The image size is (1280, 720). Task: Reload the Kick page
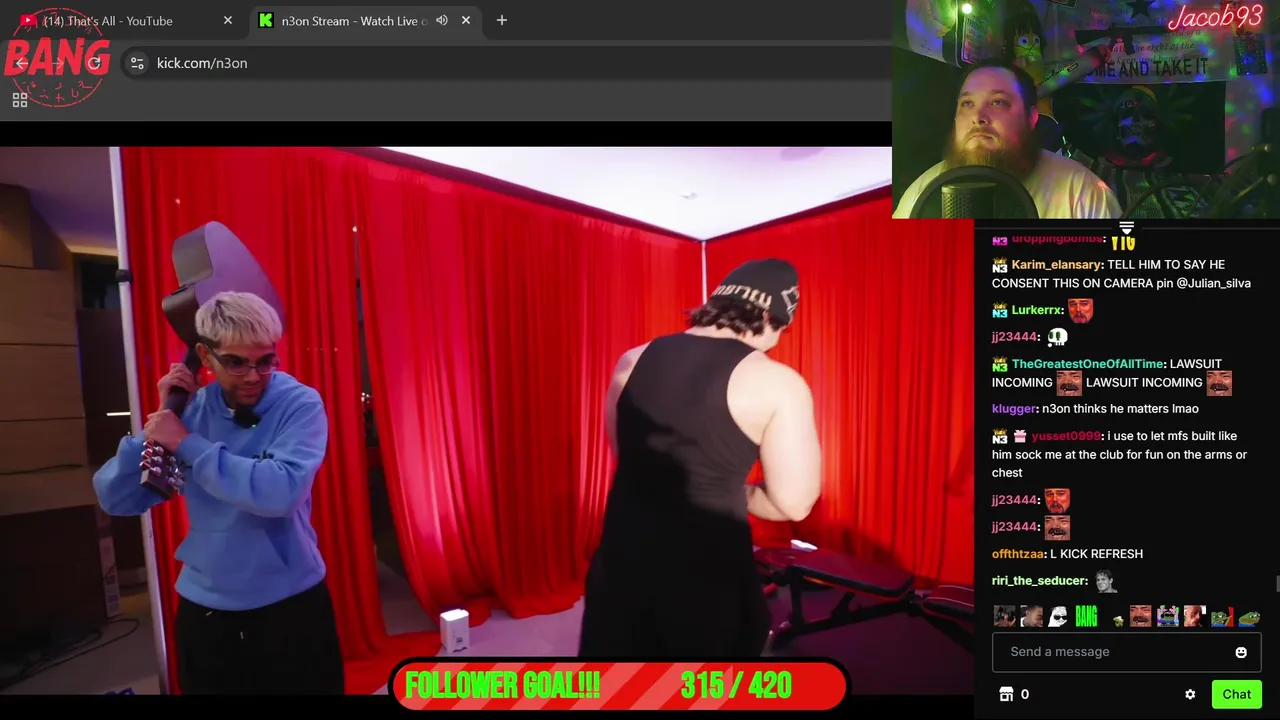coord(94,63)
